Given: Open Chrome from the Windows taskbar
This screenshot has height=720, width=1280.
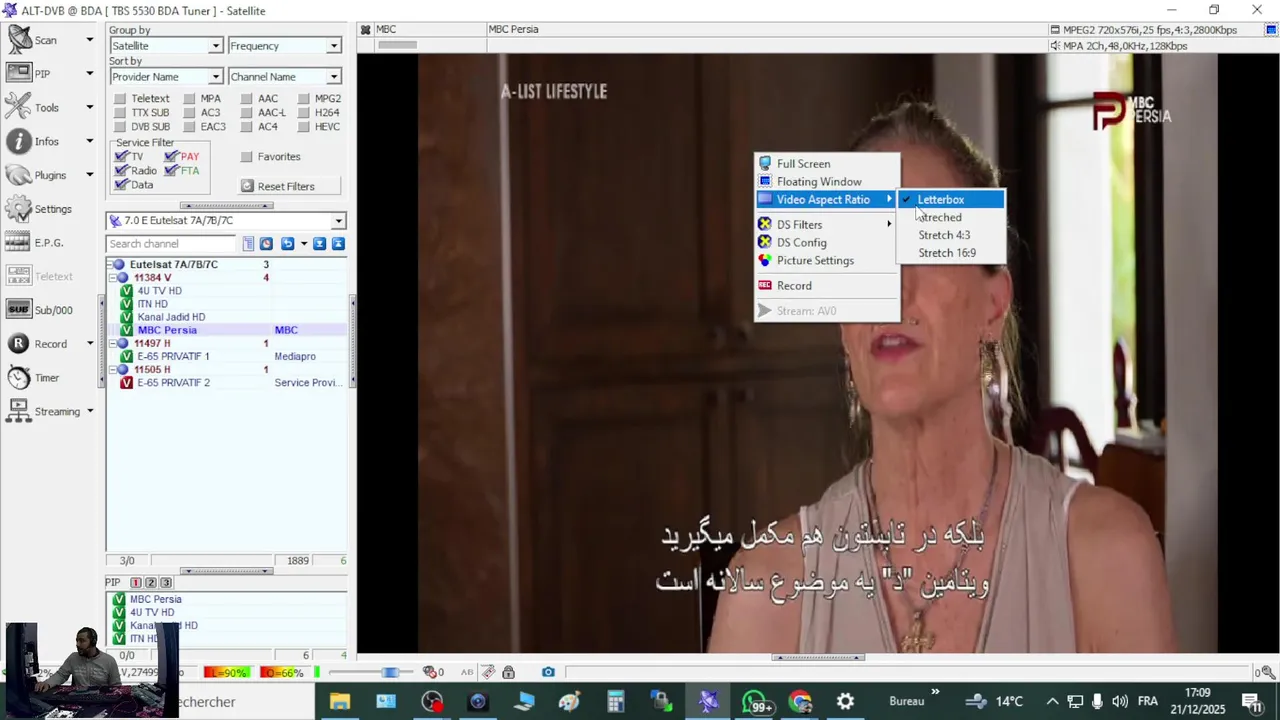Looking at the screenshot, I should pyautogui.click(x=800, y=702).
